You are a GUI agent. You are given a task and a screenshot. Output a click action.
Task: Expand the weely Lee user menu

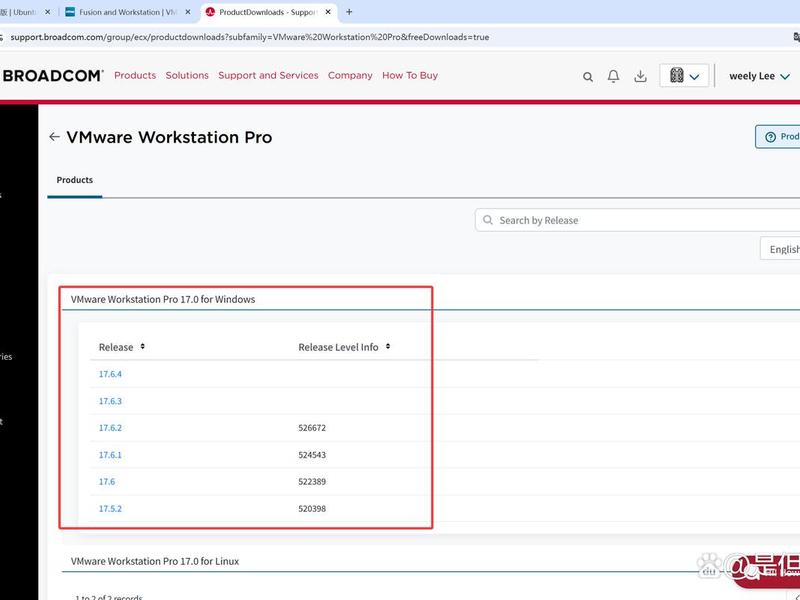759,76
